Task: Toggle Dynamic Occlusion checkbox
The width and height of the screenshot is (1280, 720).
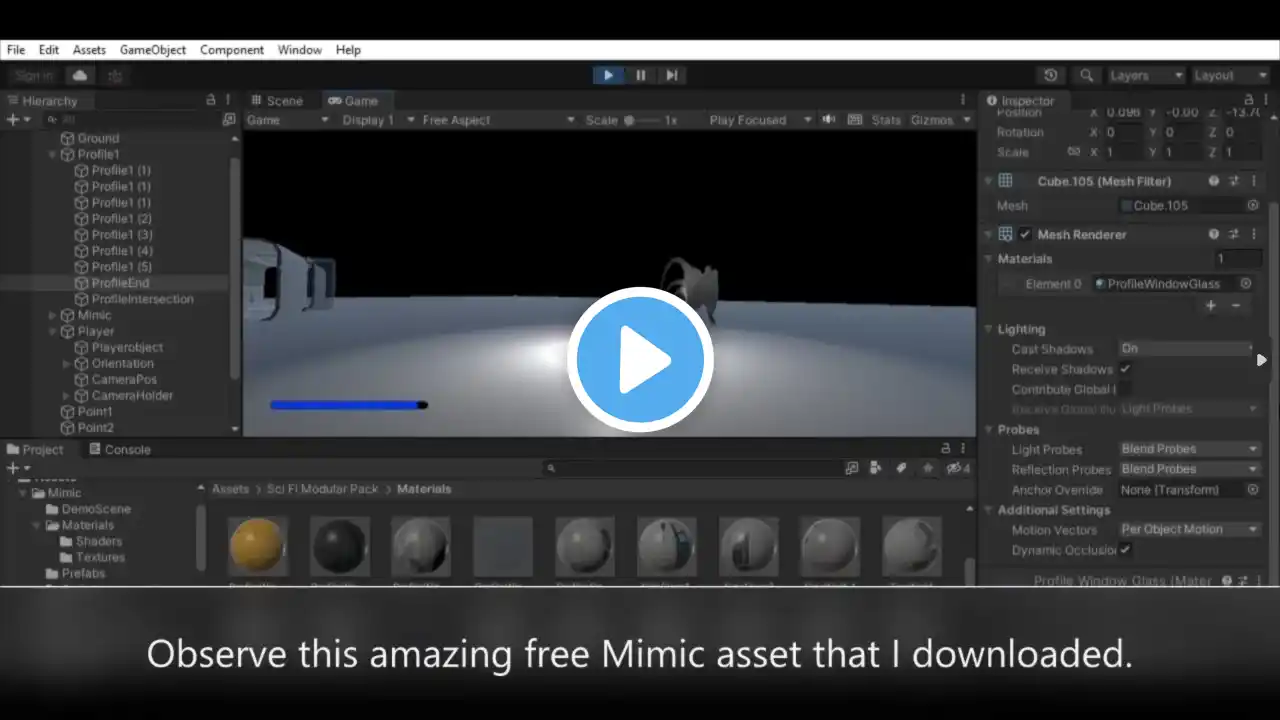Action: click(x=1125, y=550)
